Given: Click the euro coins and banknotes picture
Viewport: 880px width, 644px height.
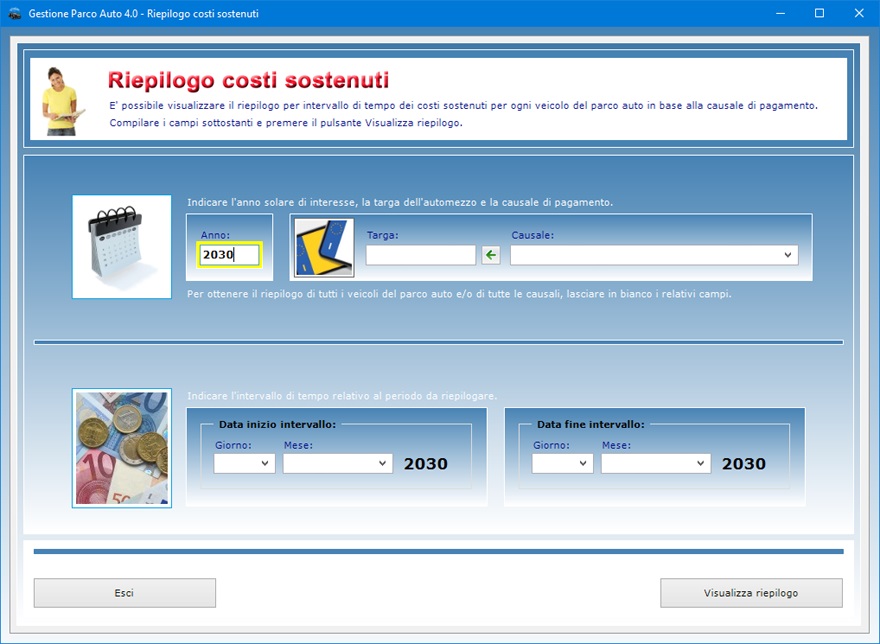Looking at the screenshot, I should coord(122,448).
